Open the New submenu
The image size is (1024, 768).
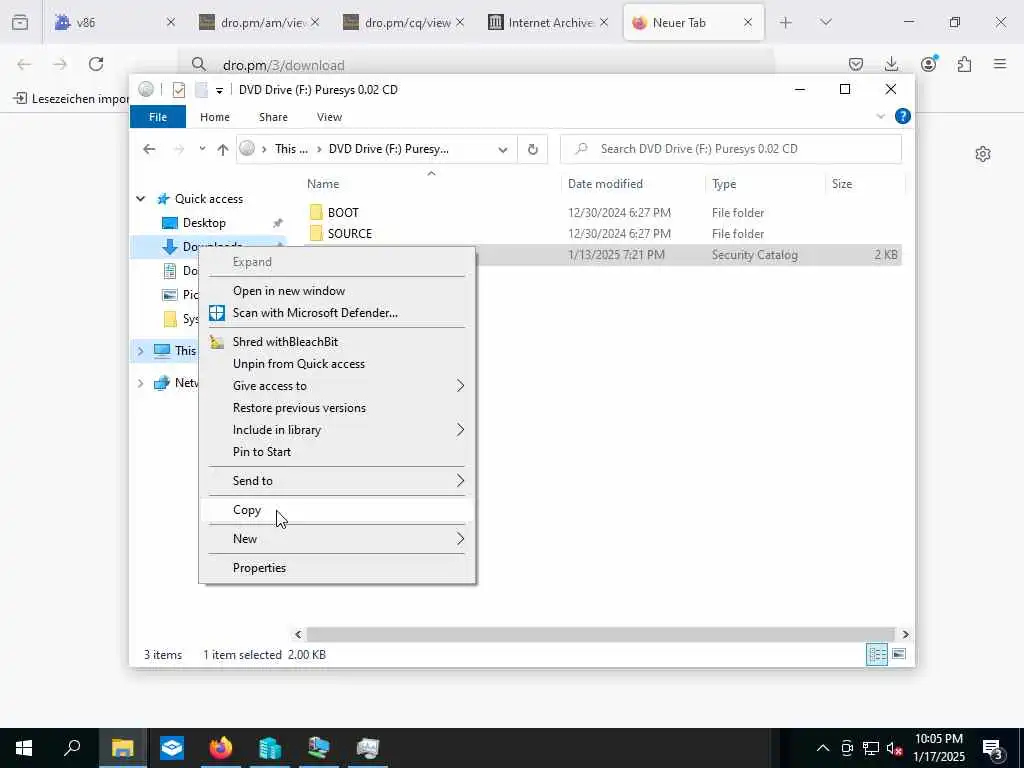(x=337, y=539)
